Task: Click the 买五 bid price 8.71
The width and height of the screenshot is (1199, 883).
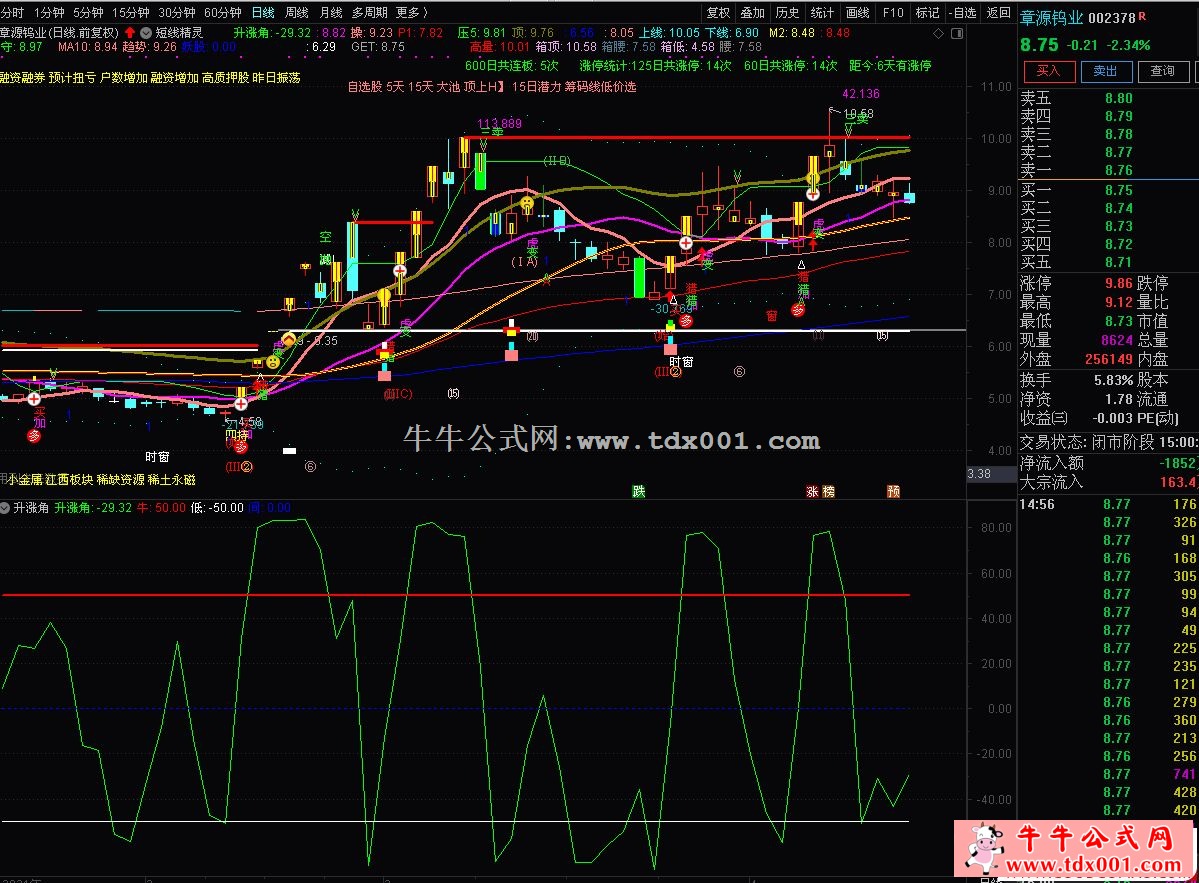Action: (x=1118, y=262)
